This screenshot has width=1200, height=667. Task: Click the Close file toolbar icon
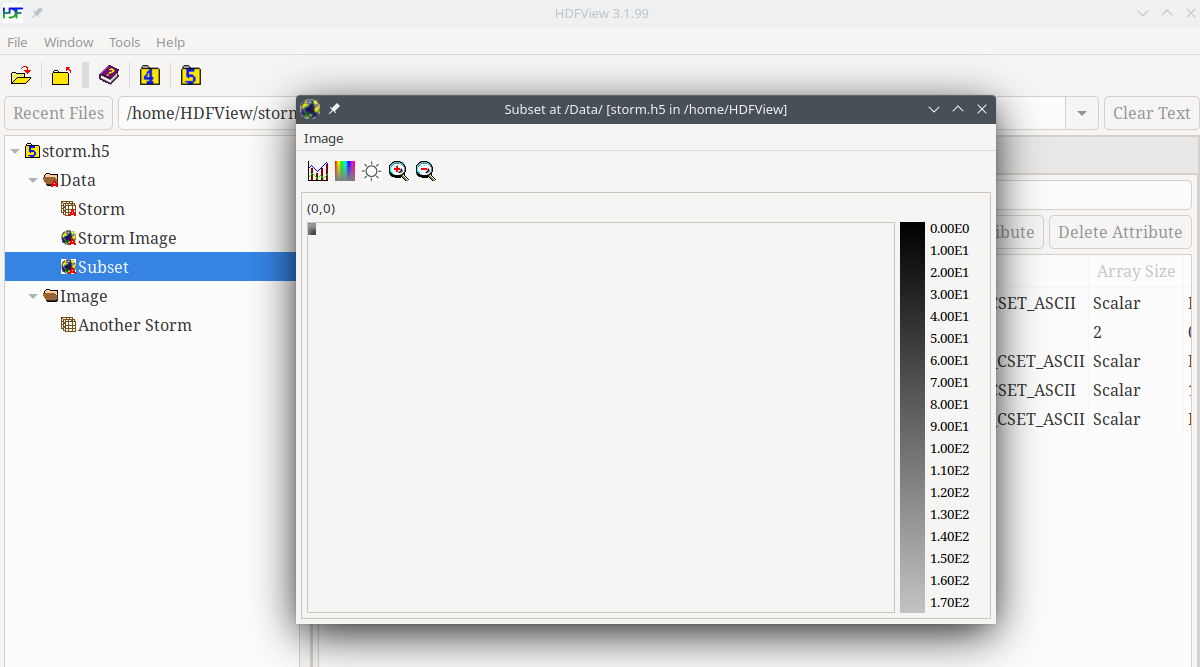tap(61, 76)
